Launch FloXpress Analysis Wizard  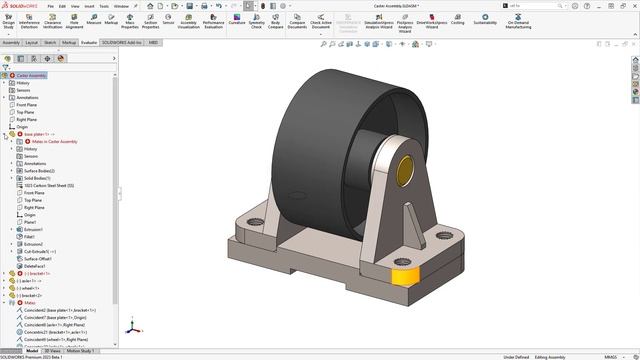pyautogui.click(x=405, y=23)
